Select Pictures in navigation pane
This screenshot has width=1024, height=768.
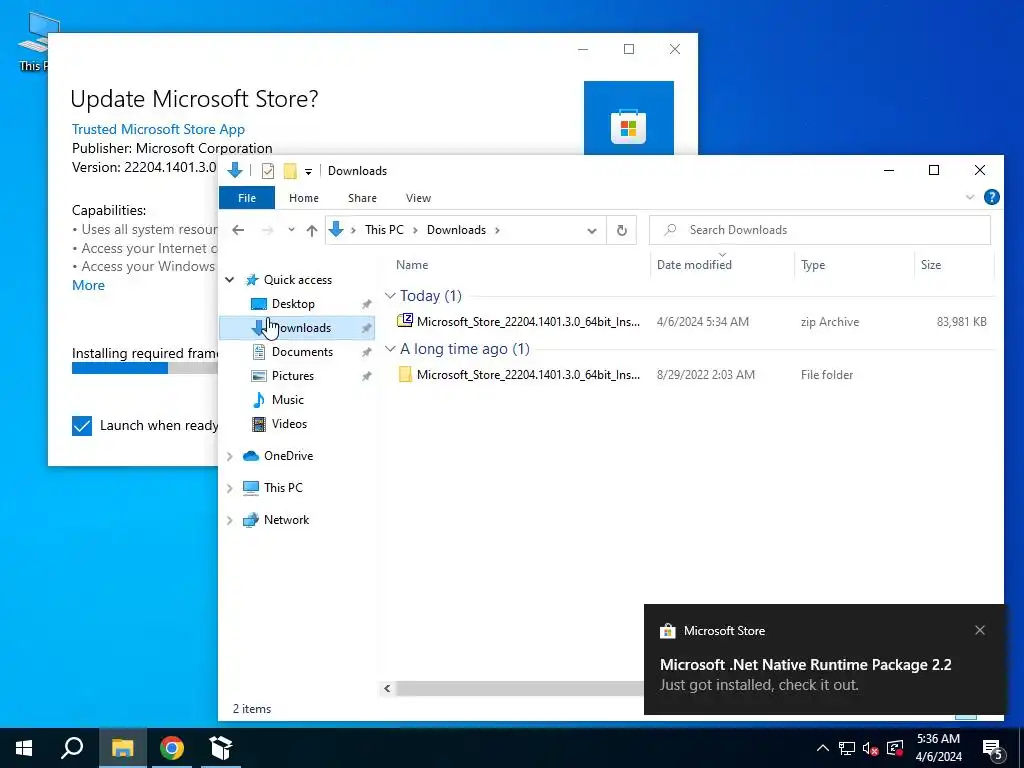(x=293, y=376)
